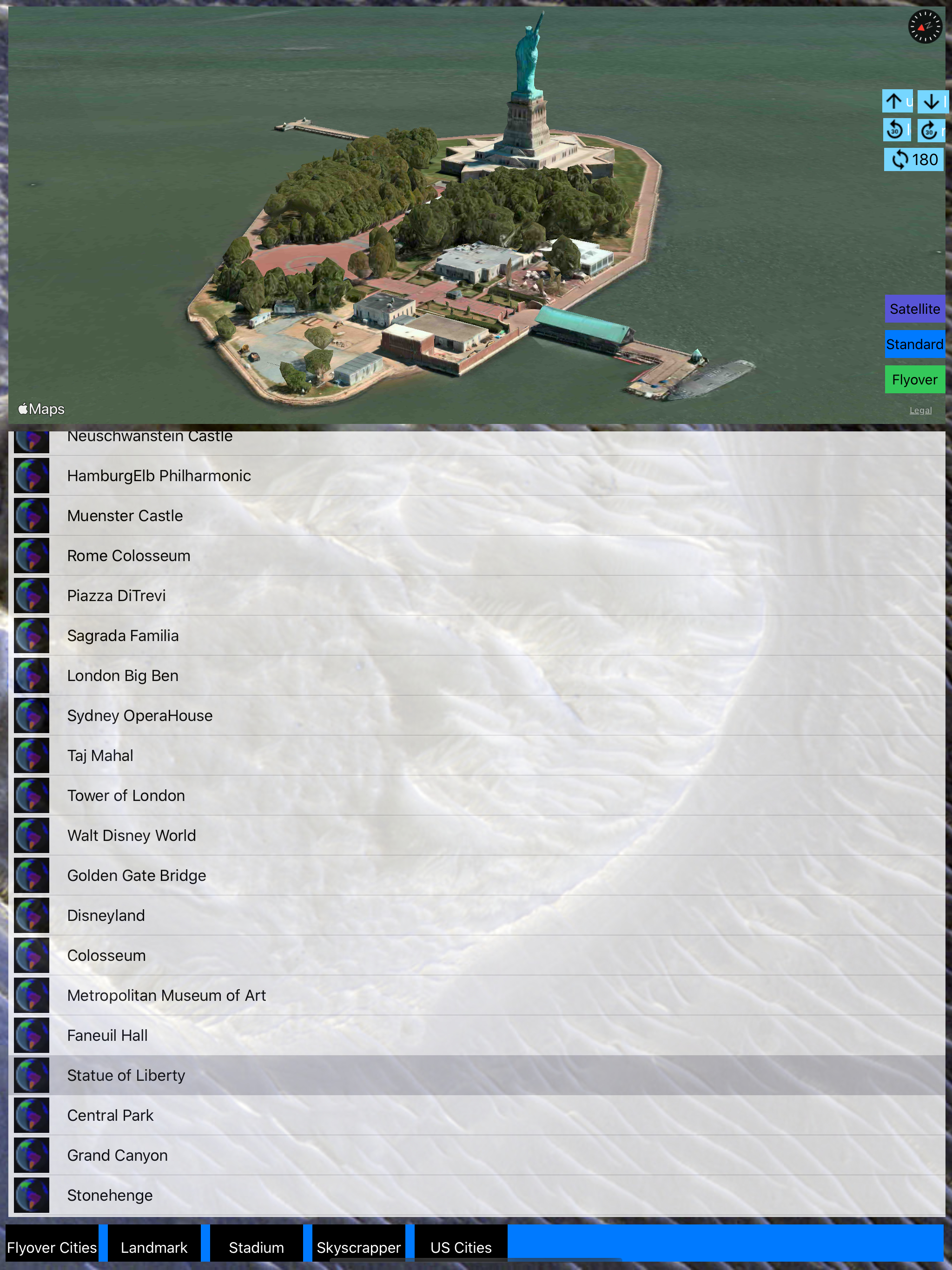Tap globe icon beside Faneuil Hall
The width and height of the screenshot is (952, 1270).
click(x=32, y=1035)
